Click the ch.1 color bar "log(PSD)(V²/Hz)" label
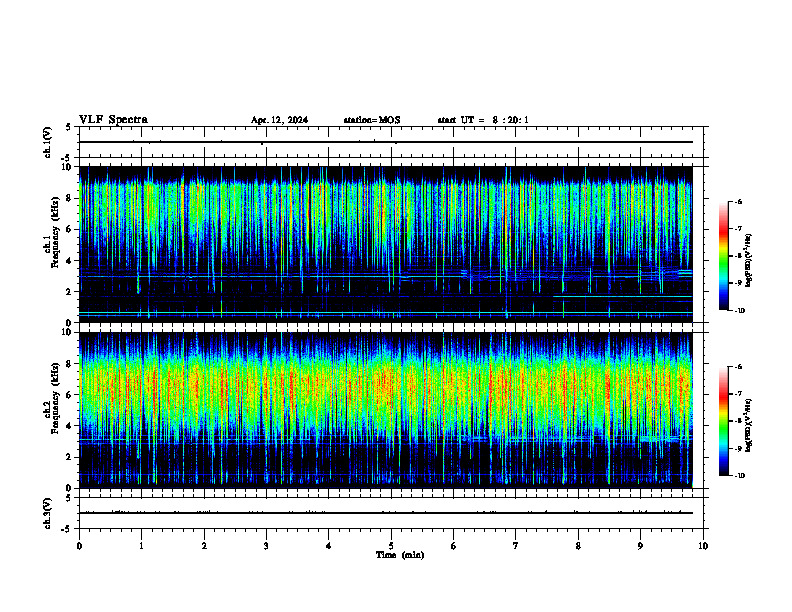792x612 pixels. tap(749, 260)
